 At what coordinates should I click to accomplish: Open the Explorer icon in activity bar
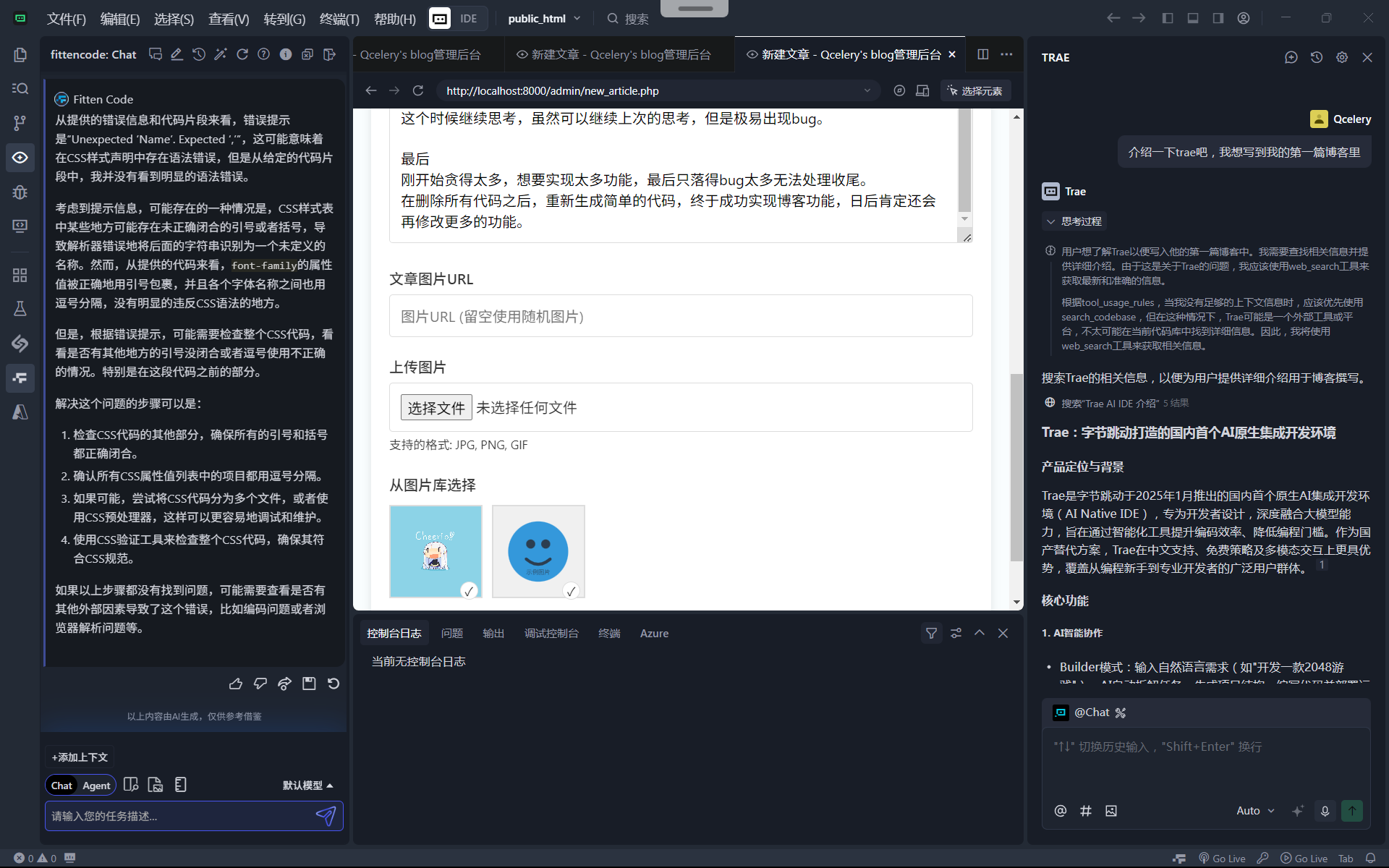point(20,55)
